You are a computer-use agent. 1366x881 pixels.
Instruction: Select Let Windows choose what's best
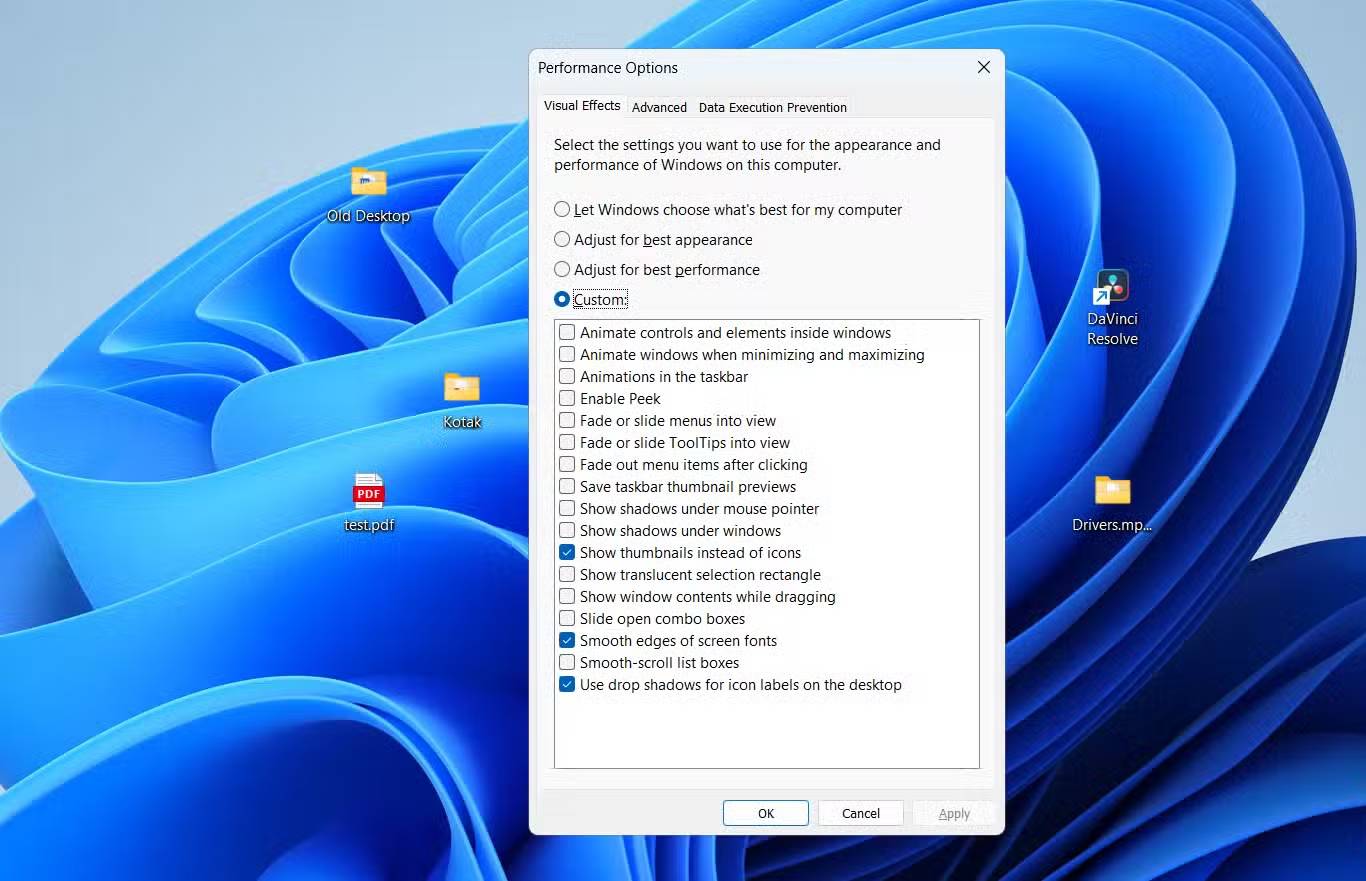562,209
